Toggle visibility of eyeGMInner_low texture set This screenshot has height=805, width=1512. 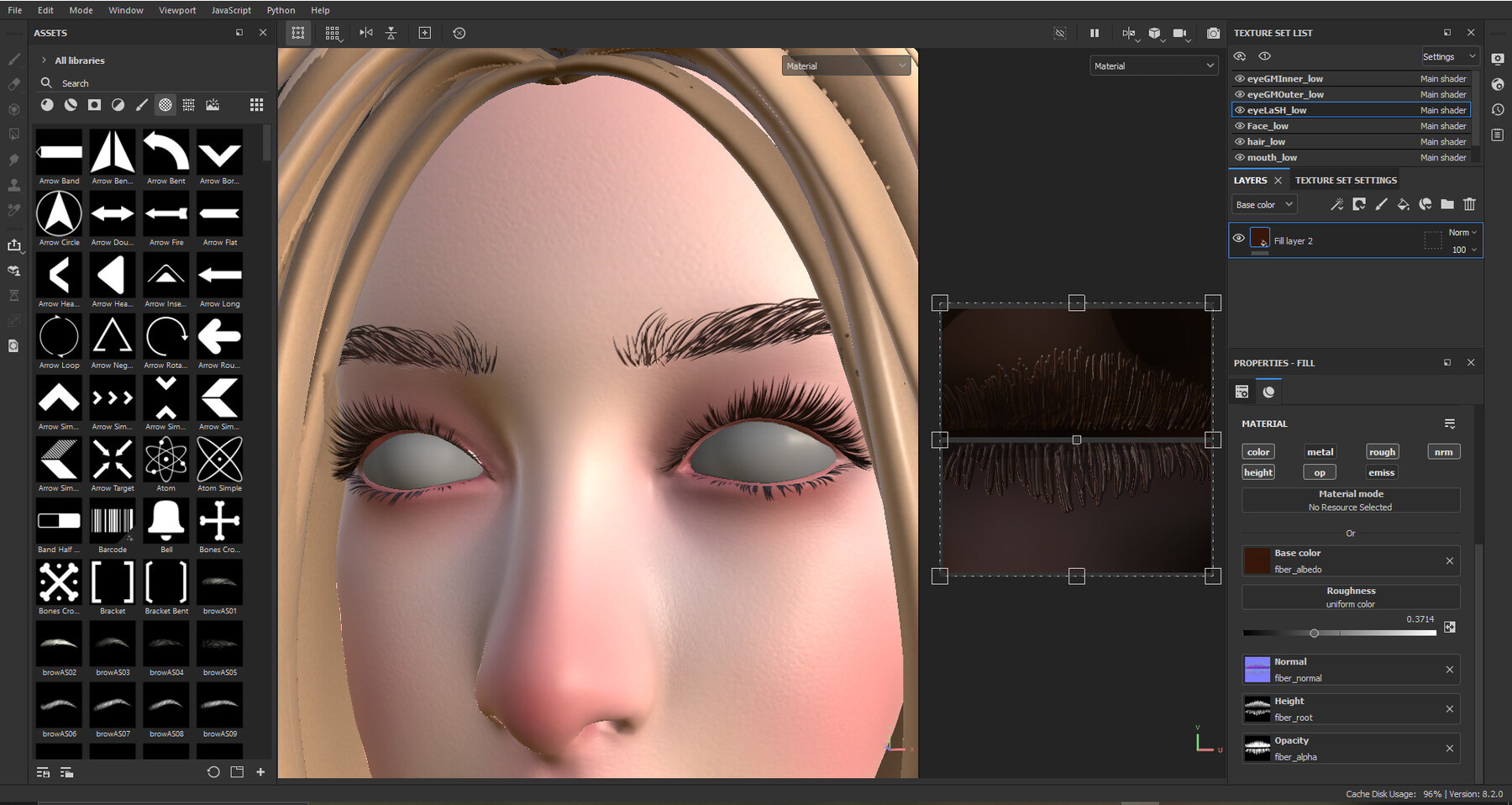tap(1240, 78)
